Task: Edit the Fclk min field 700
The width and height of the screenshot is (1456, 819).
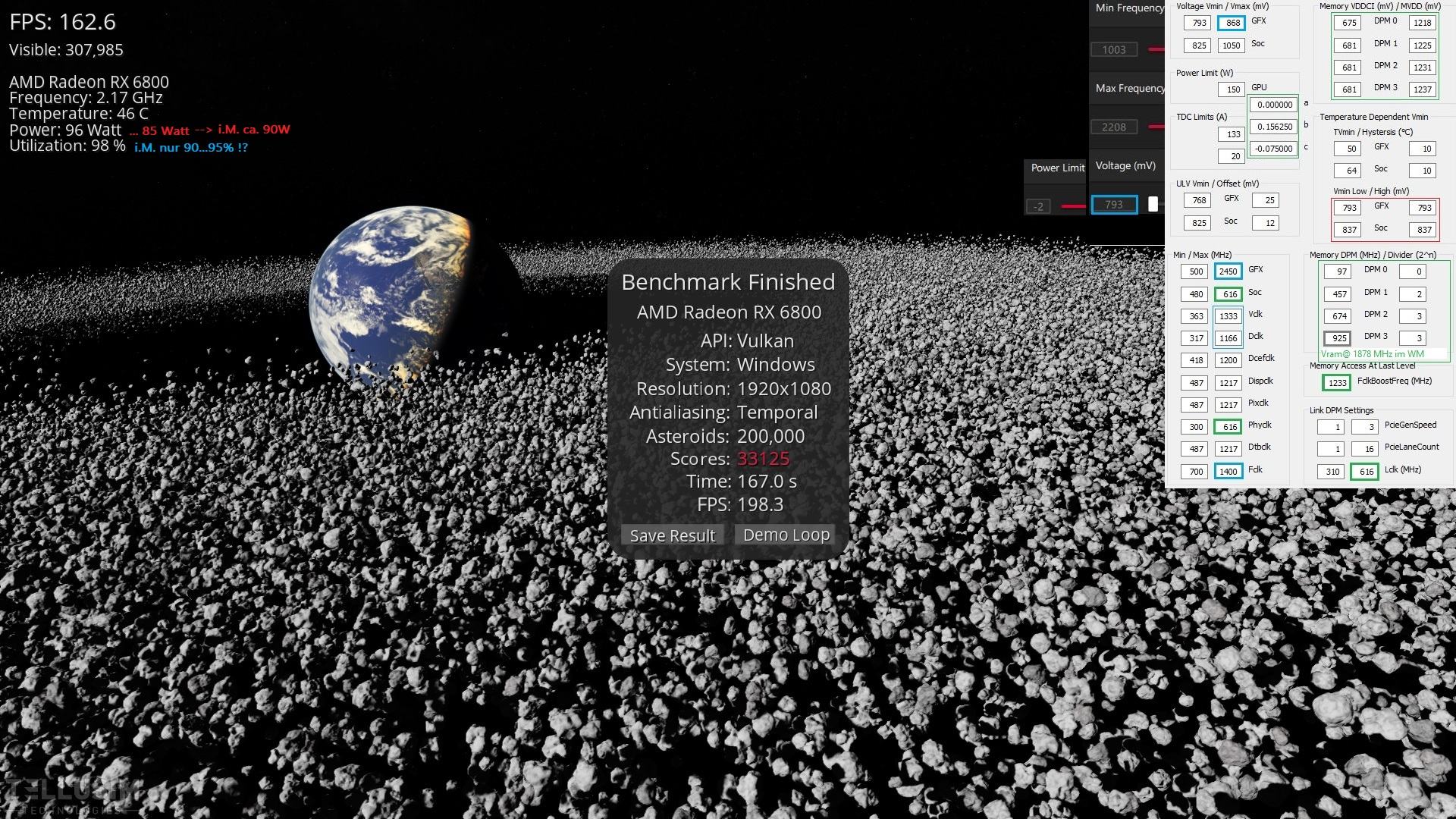Action: [x=1194, y=472]
